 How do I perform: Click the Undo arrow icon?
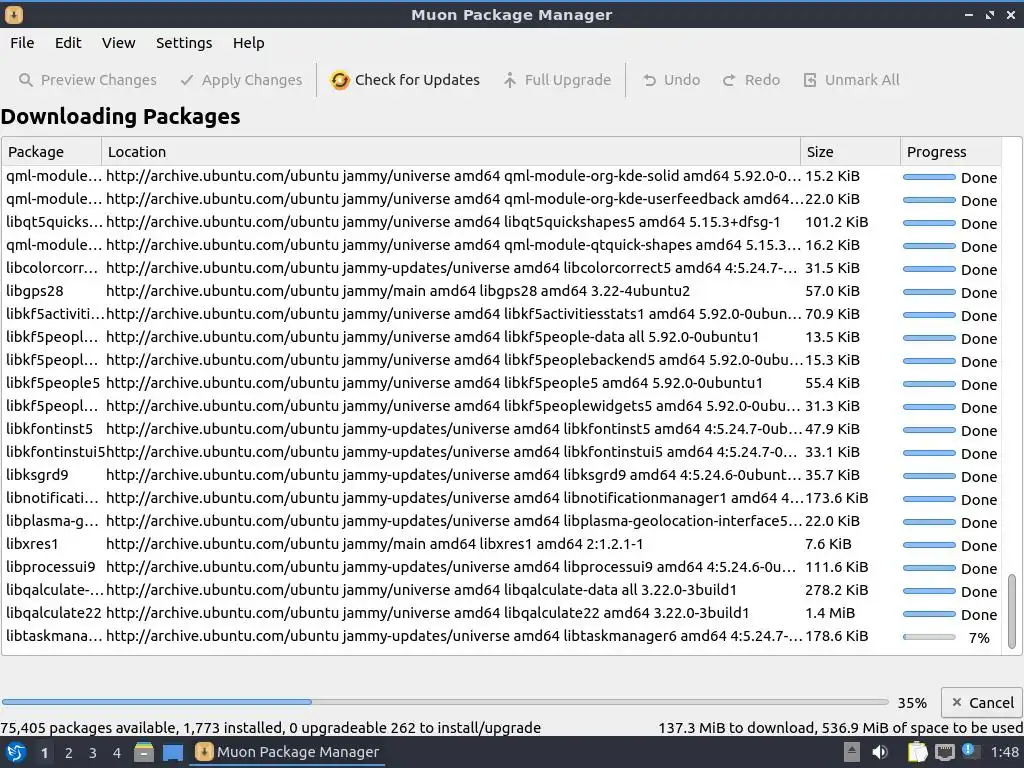[649, 80]
